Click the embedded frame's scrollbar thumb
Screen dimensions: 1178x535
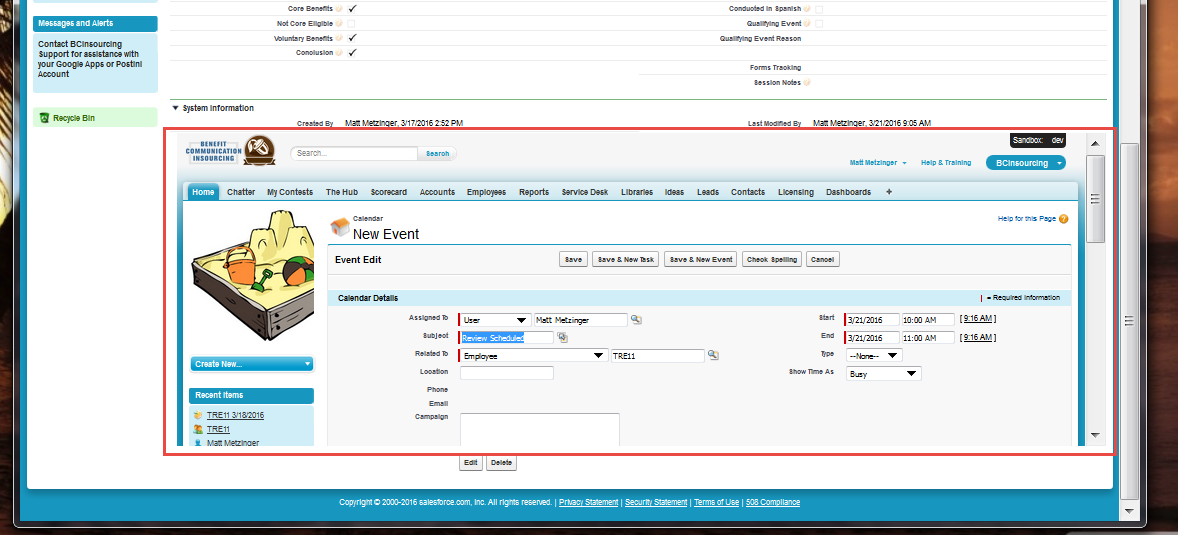[1095, 198]
